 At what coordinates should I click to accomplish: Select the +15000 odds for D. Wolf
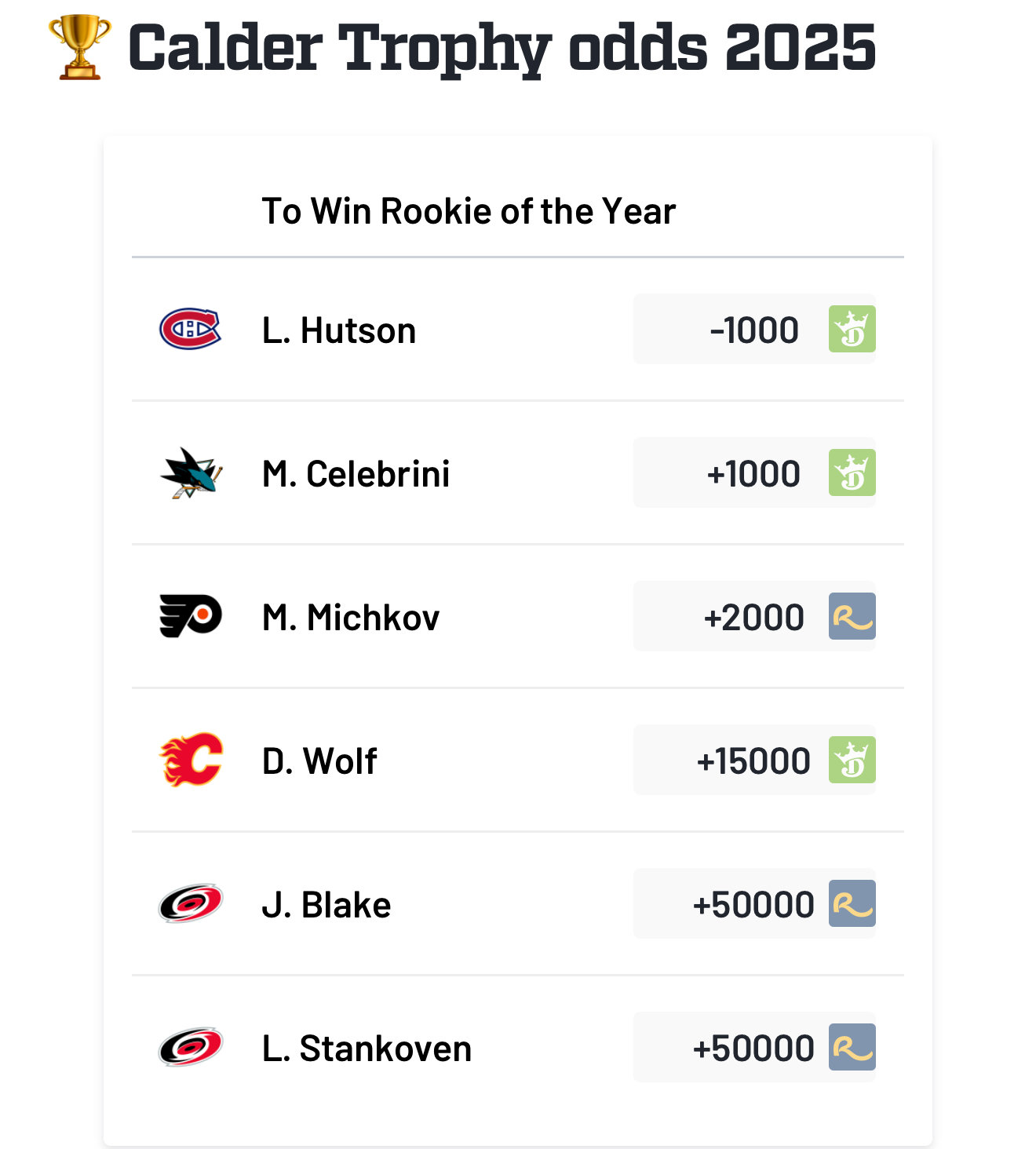[753, 761]
